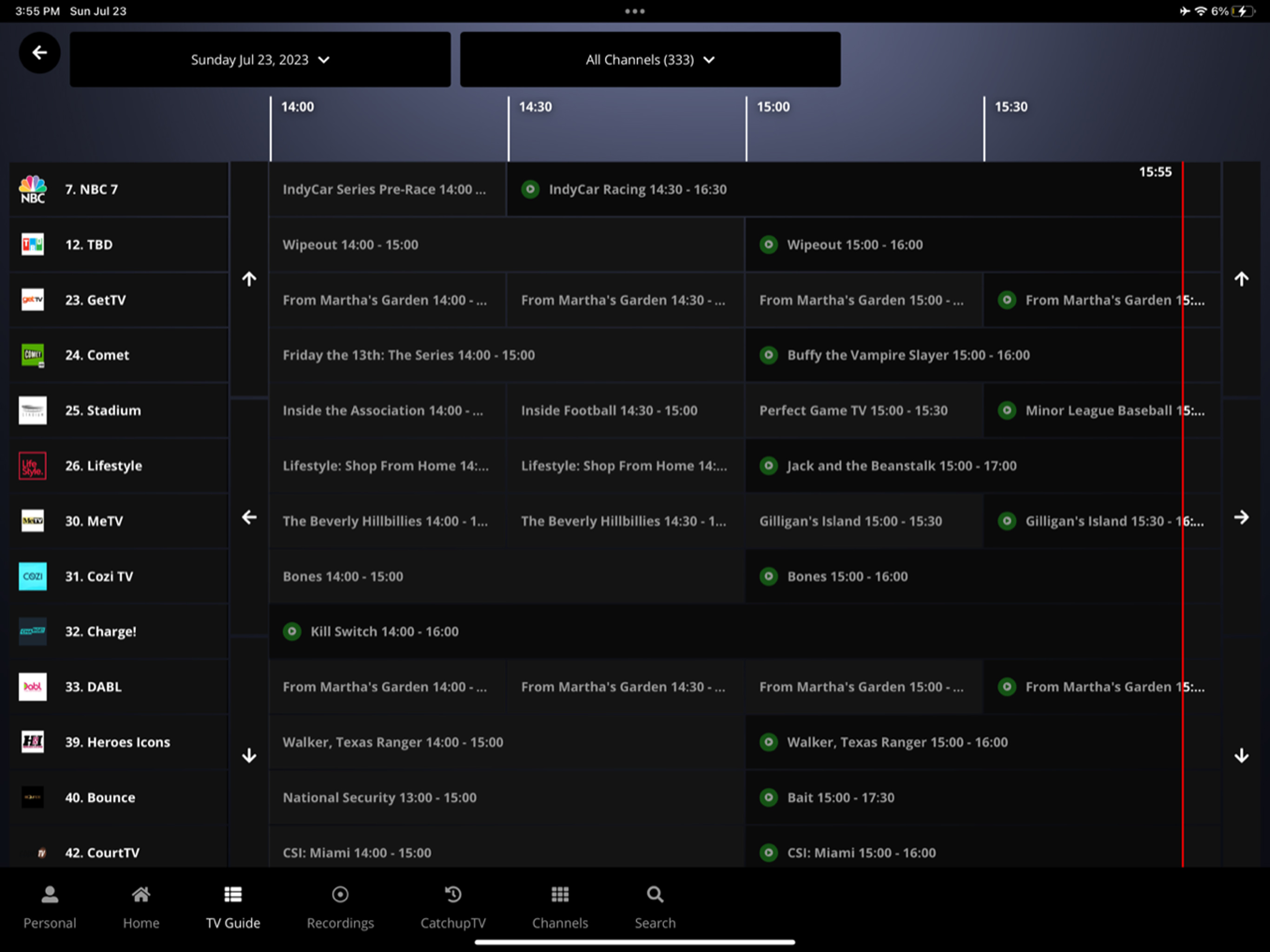
Task: Select Inside Football 14:30 - 15:00
Action: pyautogui.click(x=625, y=410)
